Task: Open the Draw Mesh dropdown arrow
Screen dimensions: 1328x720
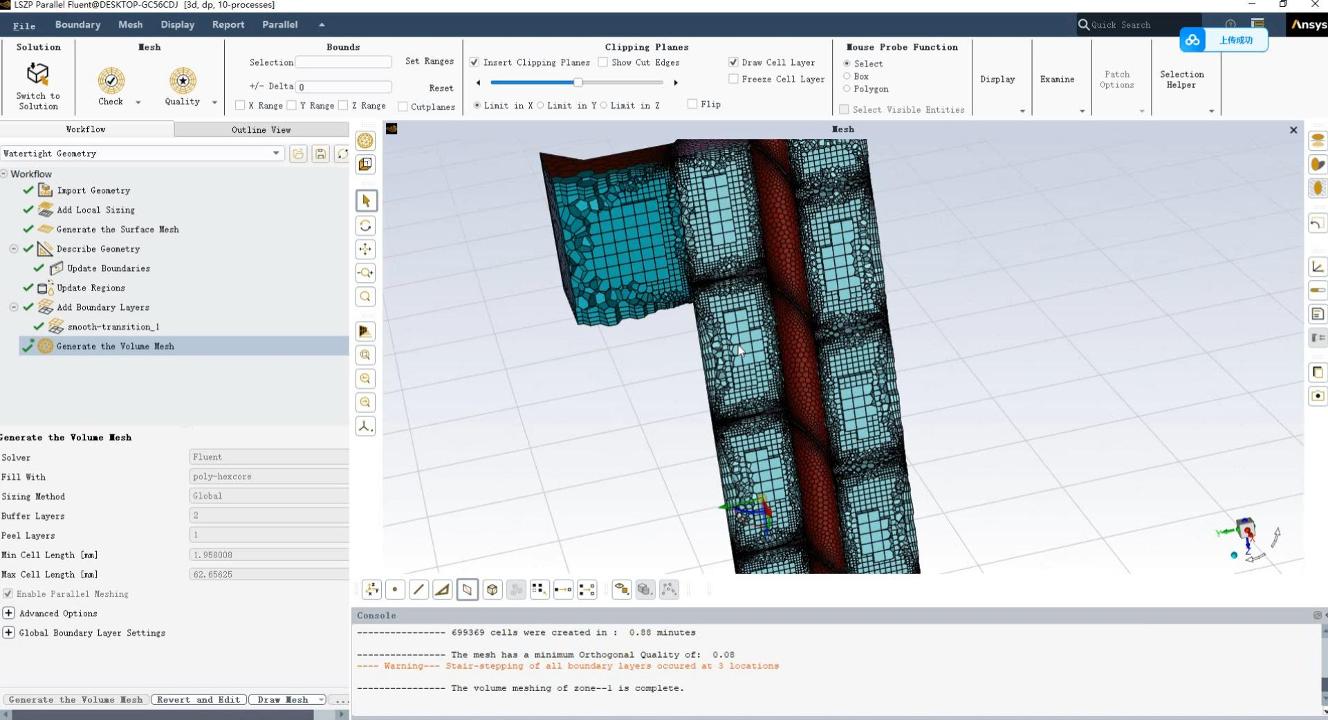Action: (x=320, y=700)
